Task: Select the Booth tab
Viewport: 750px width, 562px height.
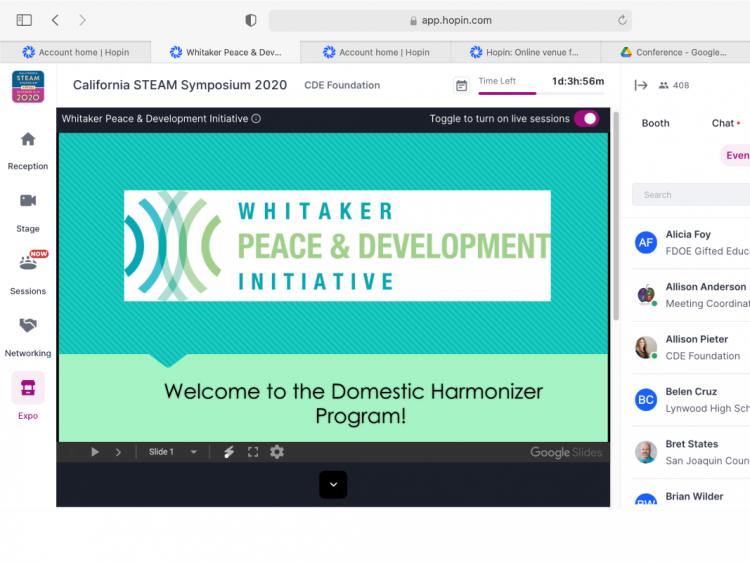Action: tap(655, 123)
